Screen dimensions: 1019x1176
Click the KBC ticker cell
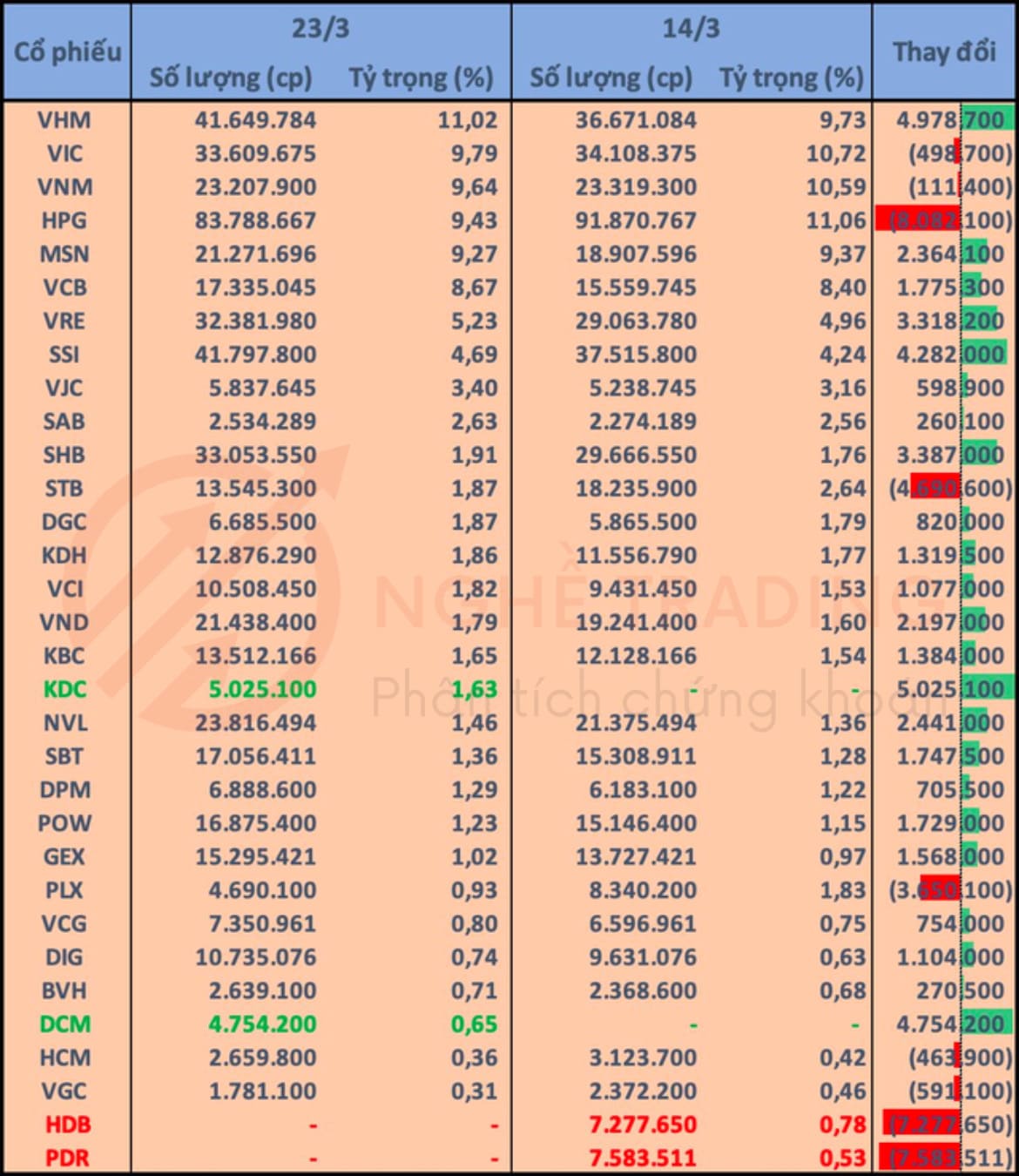[x=64, y=656]
